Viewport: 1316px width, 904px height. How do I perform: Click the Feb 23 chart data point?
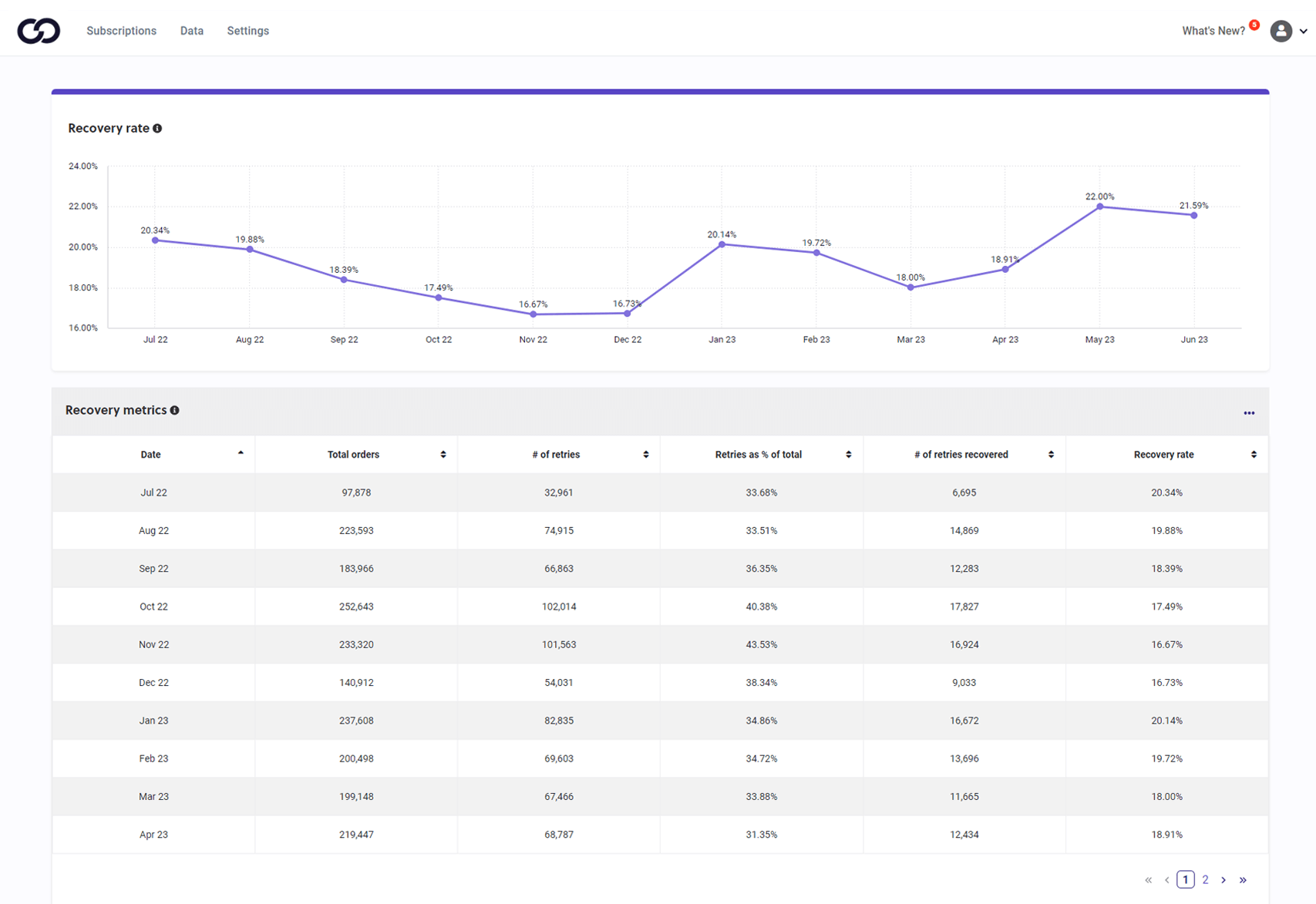pyautogui.click(x=816, y=253)
